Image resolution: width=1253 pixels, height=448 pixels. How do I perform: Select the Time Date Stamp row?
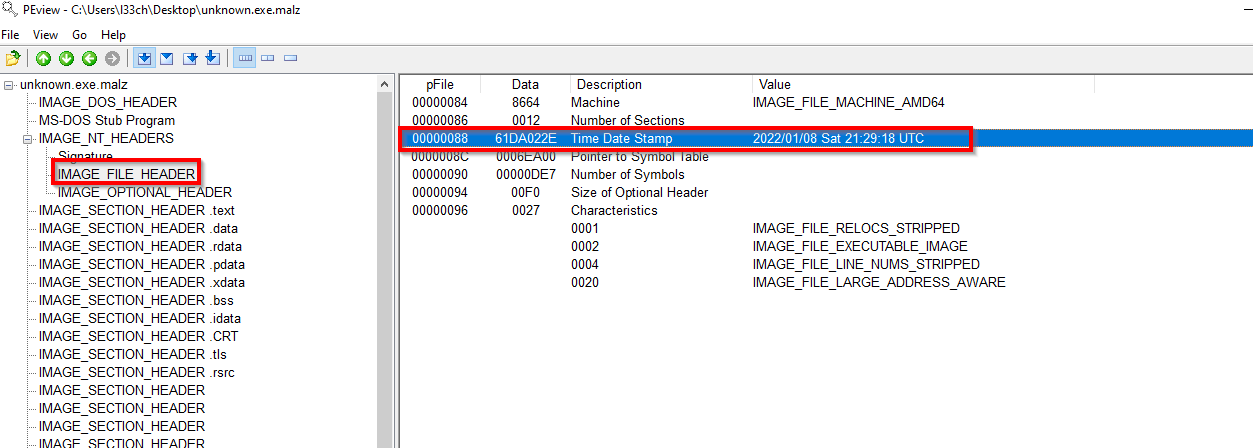click(x=825, y=138)
